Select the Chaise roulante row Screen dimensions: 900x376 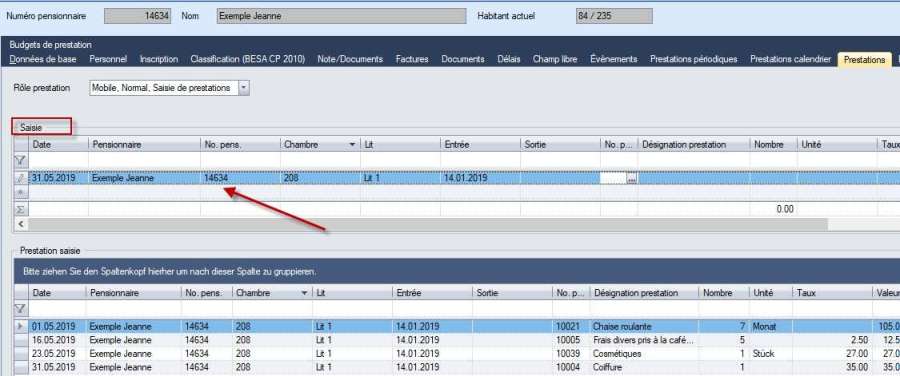pos(457,326)
